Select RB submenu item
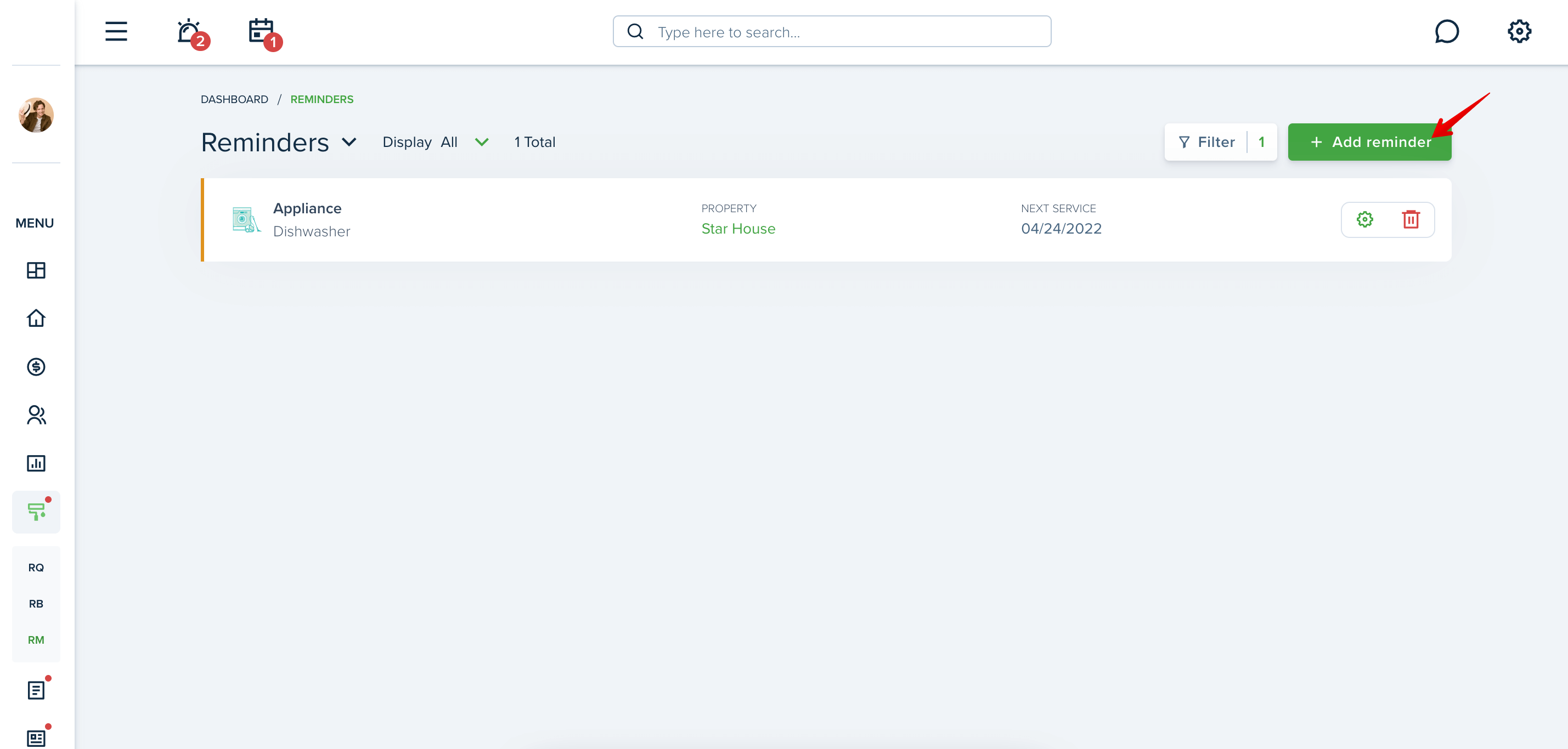 36,603
